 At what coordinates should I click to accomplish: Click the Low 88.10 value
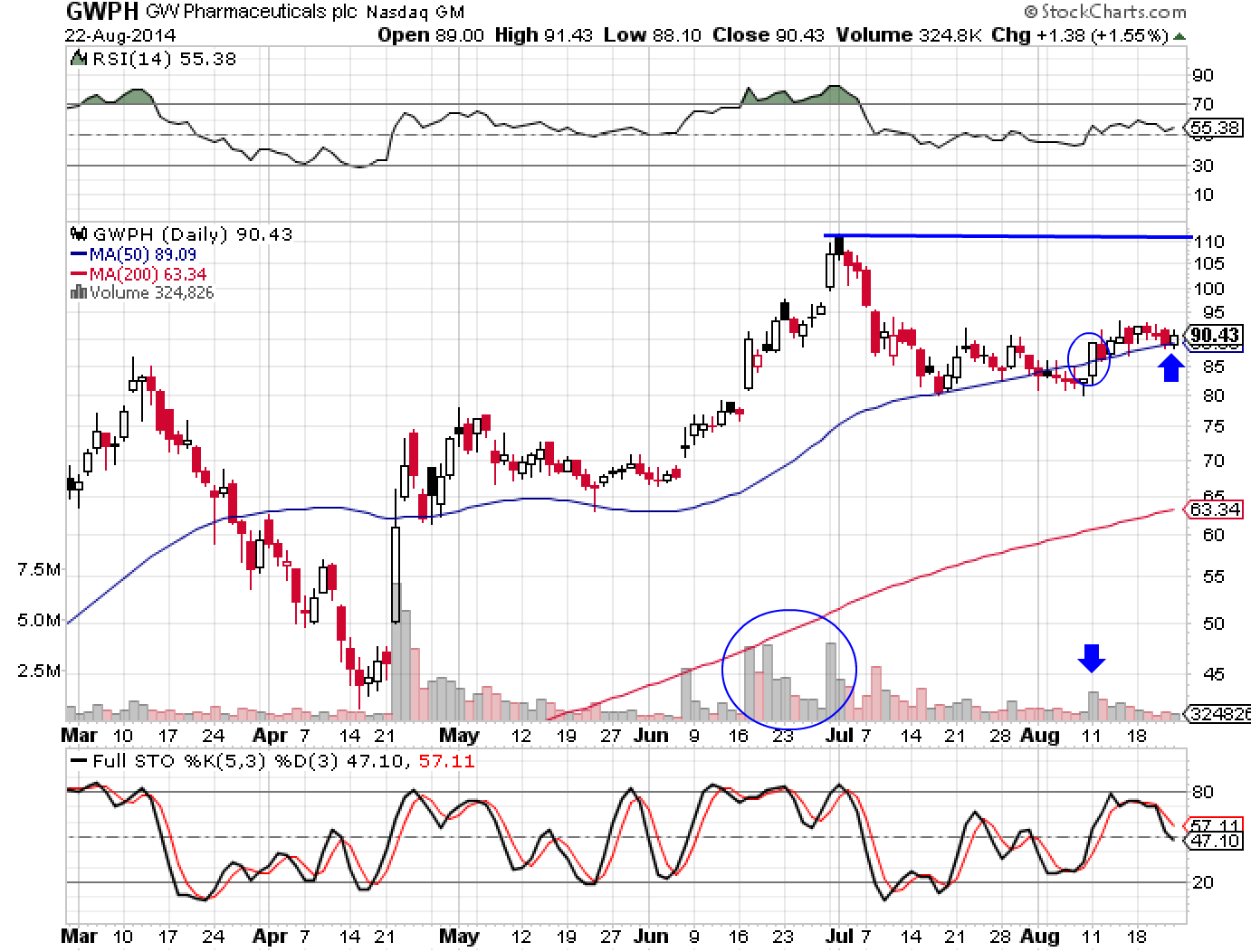click(x=652, y=35)
